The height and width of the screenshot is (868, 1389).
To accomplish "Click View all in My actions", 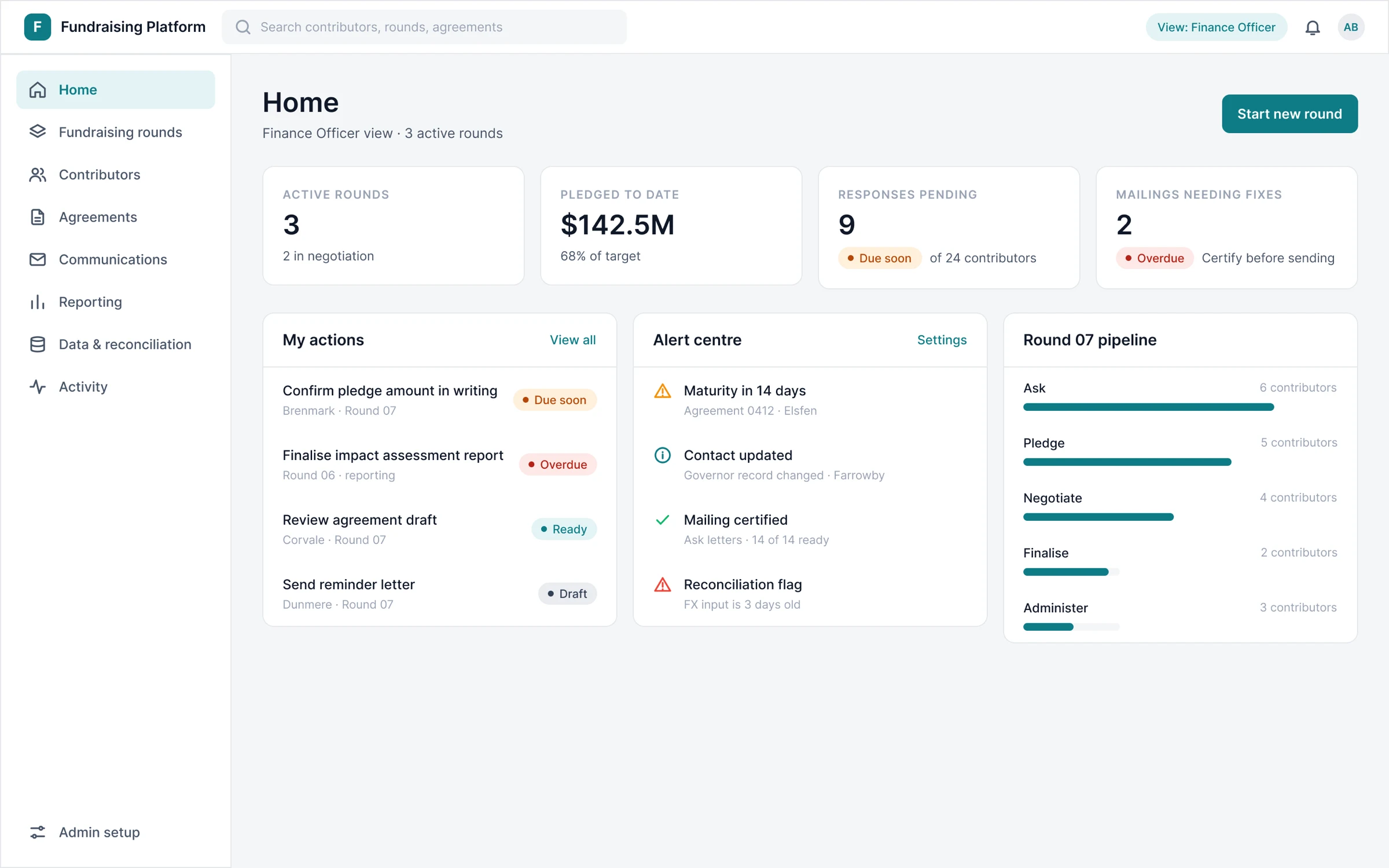I will 572,340.
